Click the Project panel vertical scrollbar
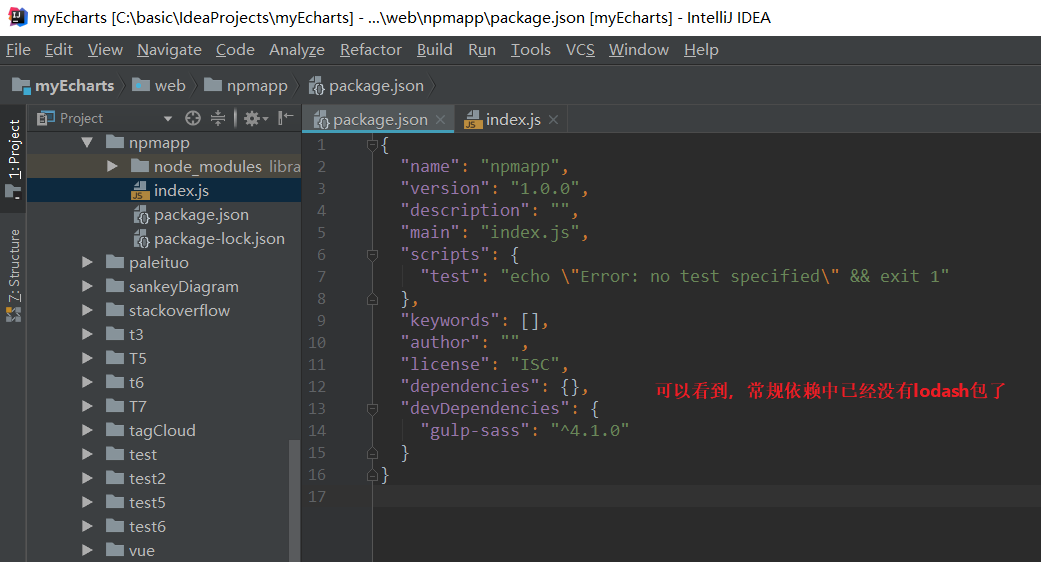 pos(295,500)
